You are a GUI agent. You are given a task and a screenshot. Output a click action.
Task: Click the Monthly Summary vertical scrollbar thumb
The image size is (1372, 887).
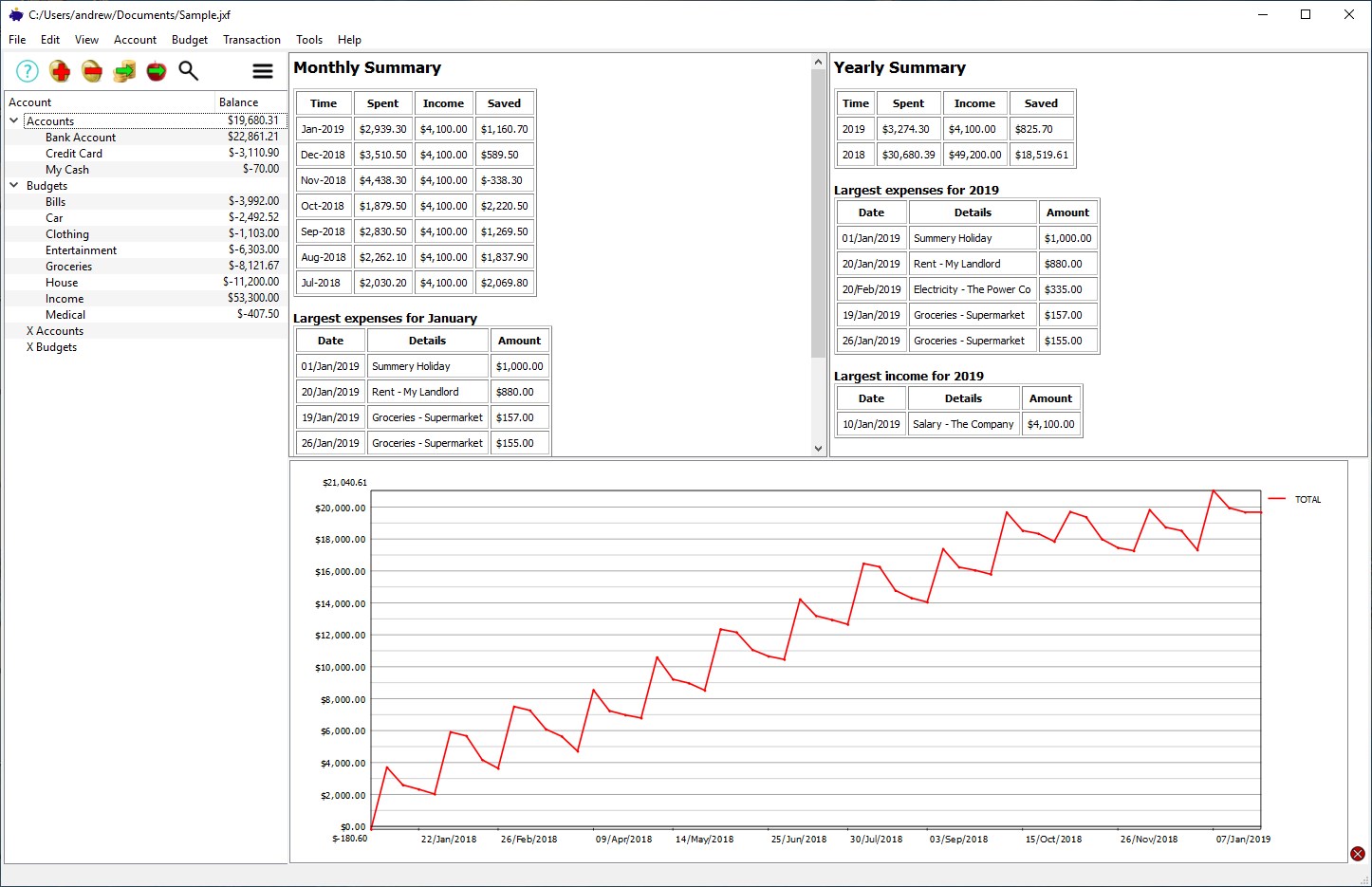(819, 213)
